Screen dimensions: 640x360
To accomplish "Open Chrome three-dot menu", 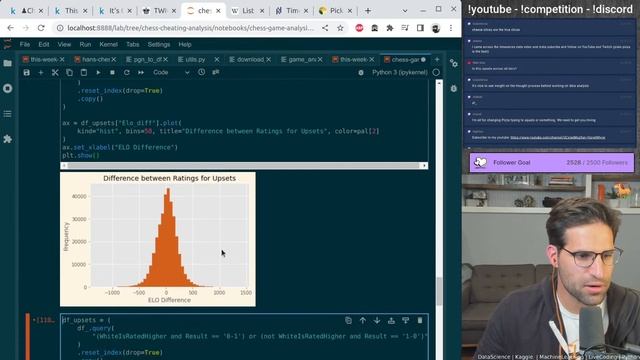I will [x=451, y=28].
